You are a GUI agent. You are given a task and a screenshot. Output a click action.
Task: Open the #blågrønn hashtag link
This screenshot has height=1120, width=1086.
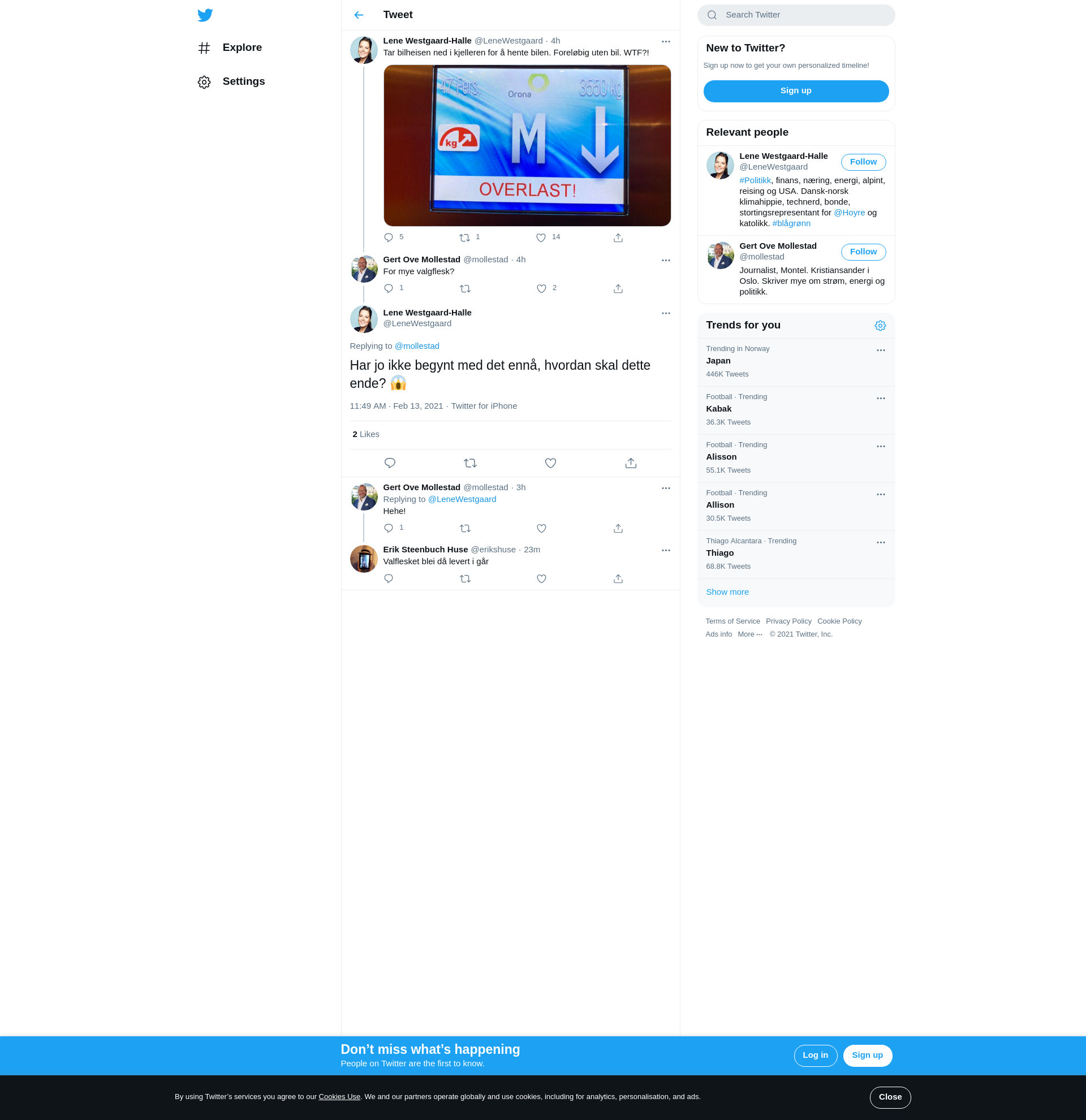coord(791,223)
